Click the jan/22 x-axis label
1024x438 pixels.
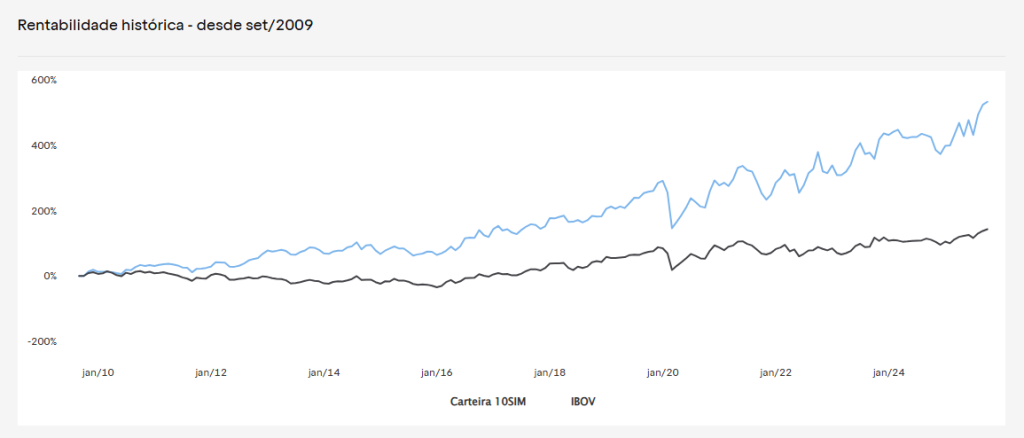pos(776,373)
